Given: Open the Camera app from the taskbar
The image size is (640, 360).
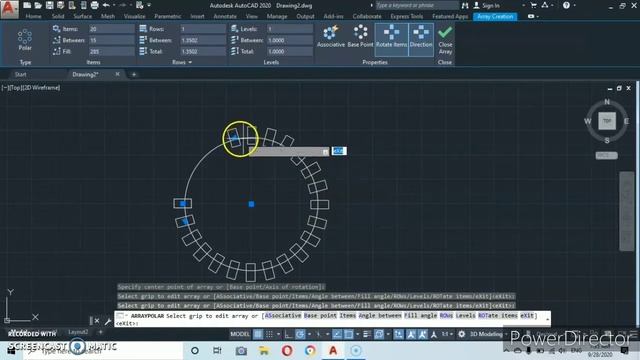Looking at the screenshot, I should coord(241,351).
